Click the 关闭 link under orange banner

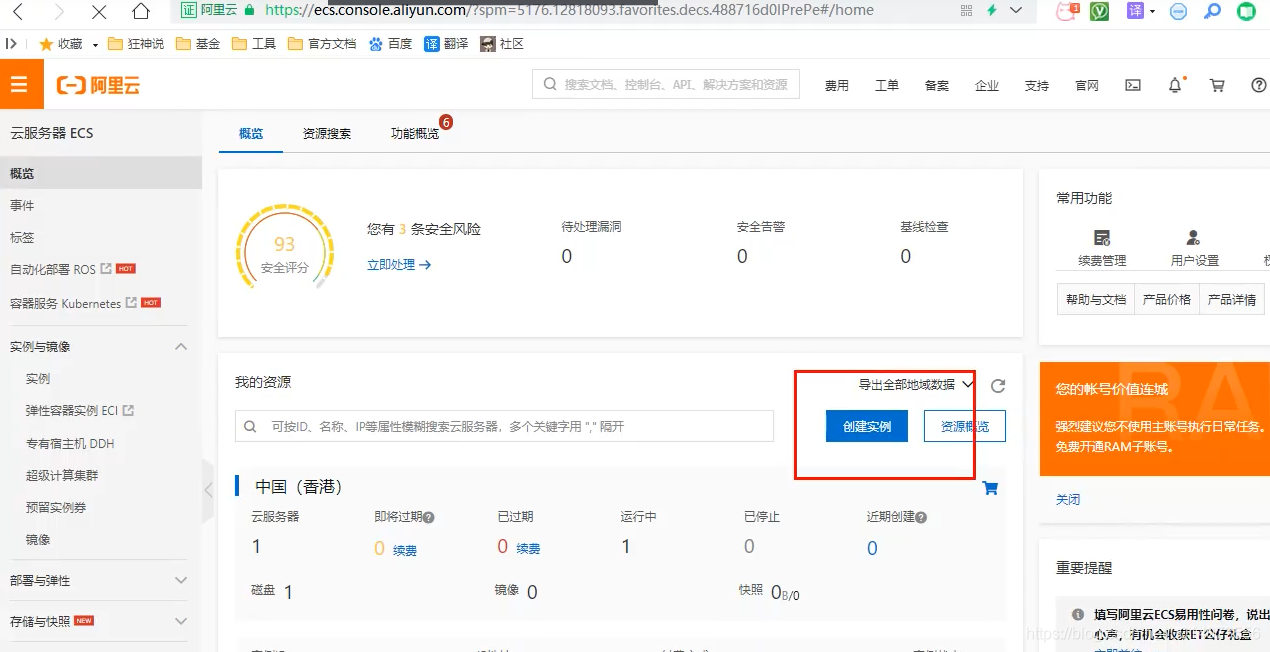point(1068,499)
